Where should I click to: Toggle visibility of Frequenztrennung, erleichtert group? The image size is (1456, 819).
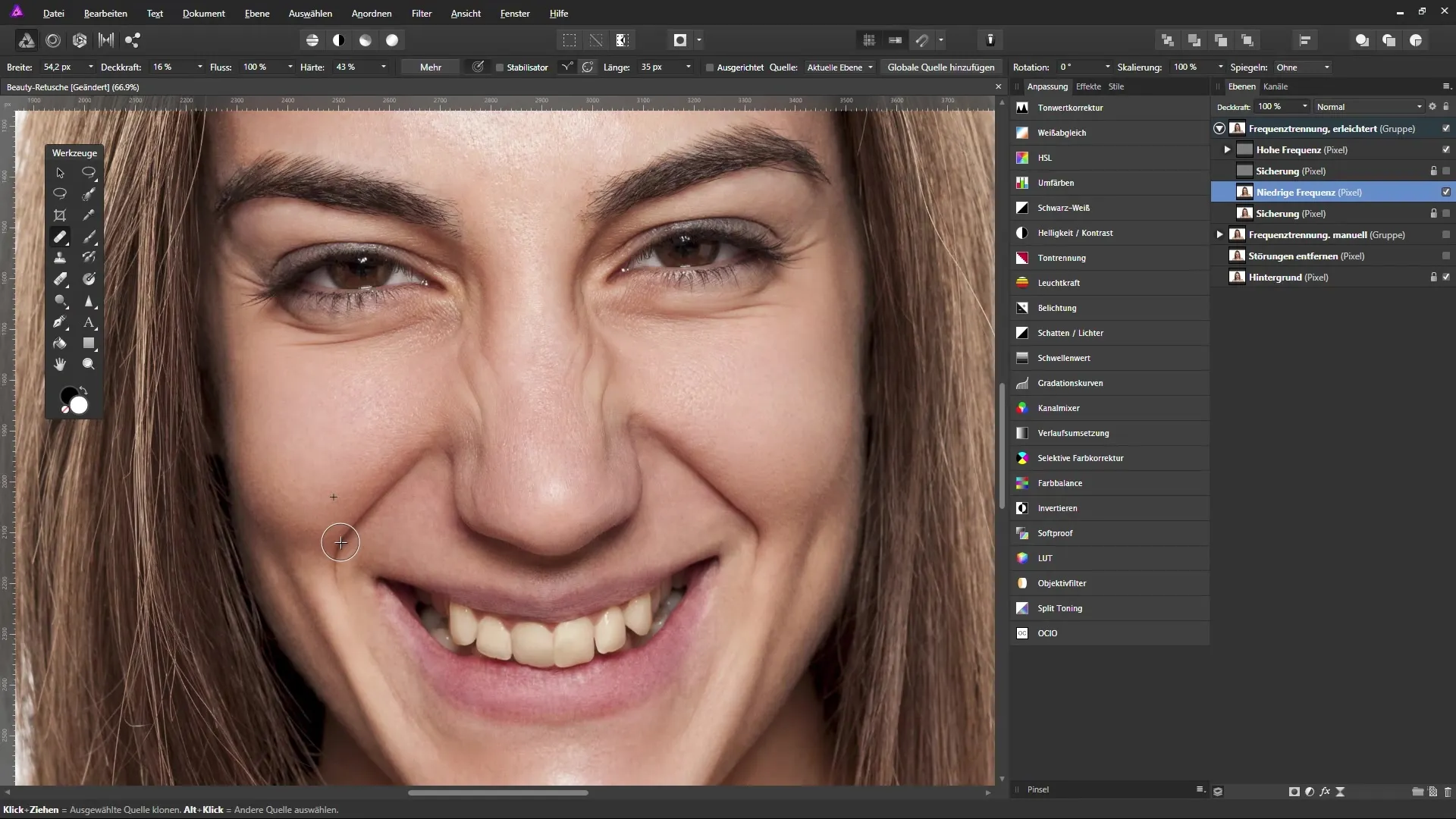[1446, 129]
